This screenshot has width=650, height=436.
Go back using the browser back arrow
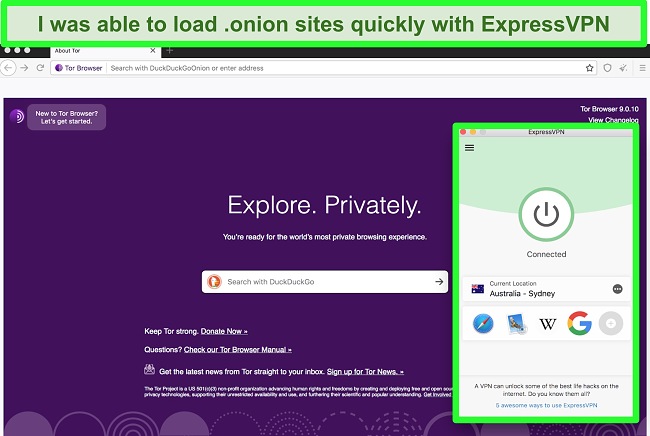point(8,68)
